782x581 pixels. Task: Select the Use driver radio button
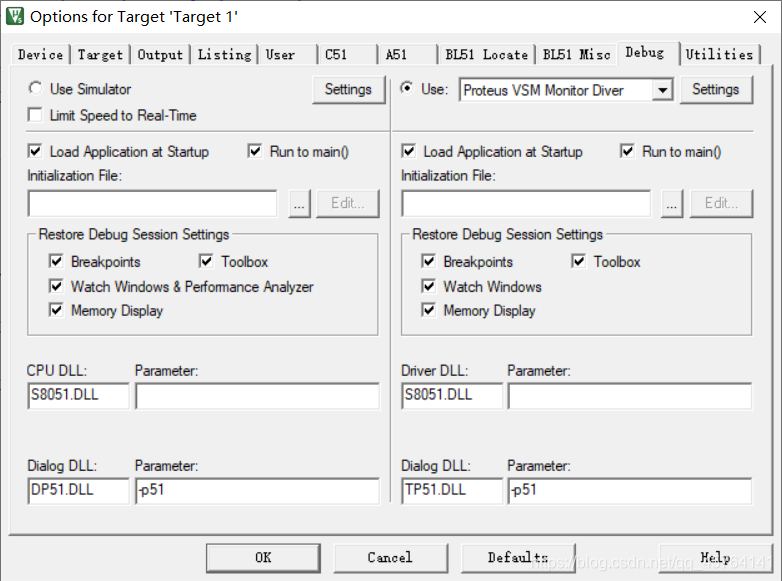pyautogui.click(x=407, y=88)
